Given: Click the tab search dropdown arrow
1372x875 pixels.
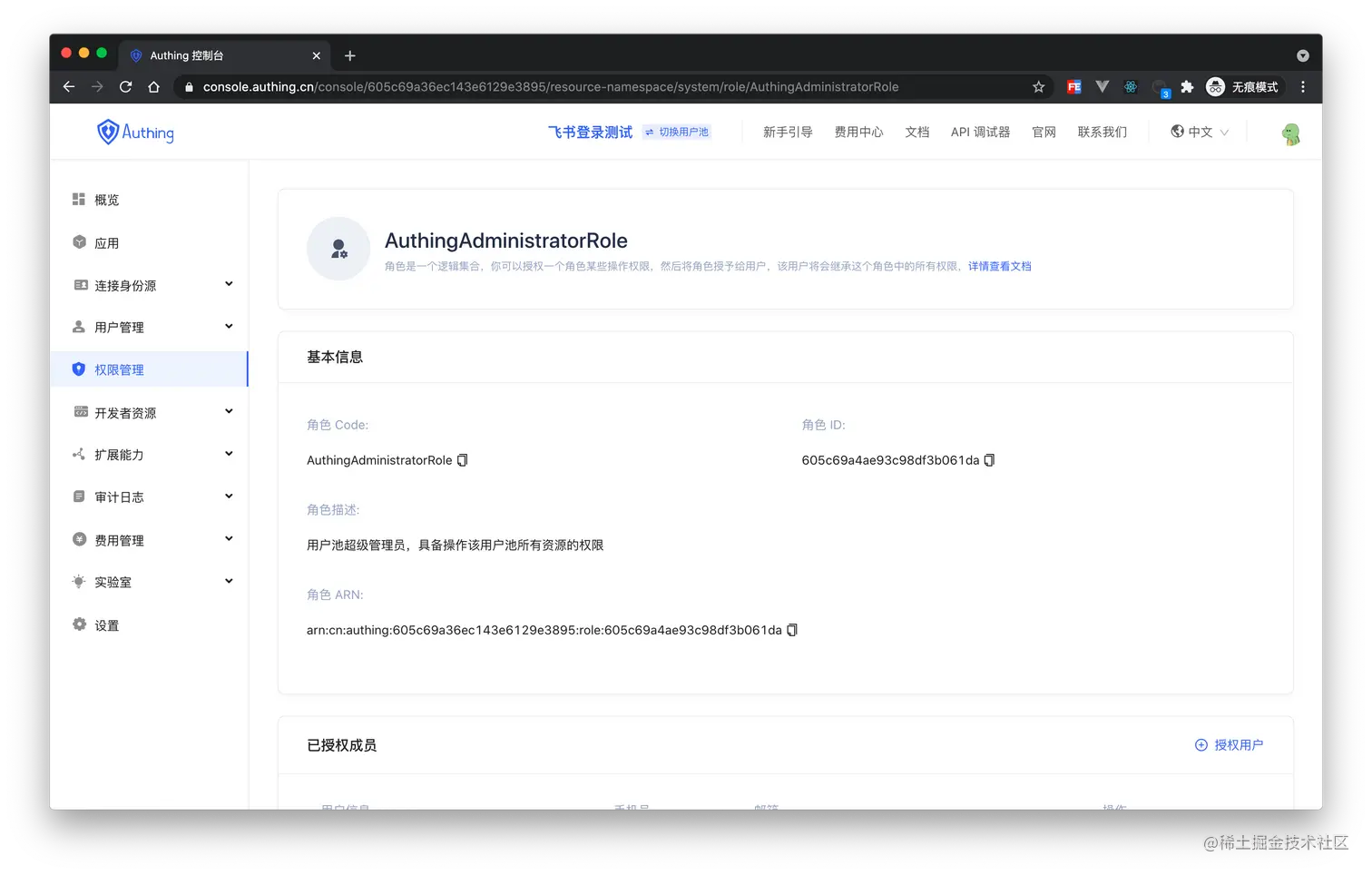Looking at the screenshot, I should (1303, 56).
